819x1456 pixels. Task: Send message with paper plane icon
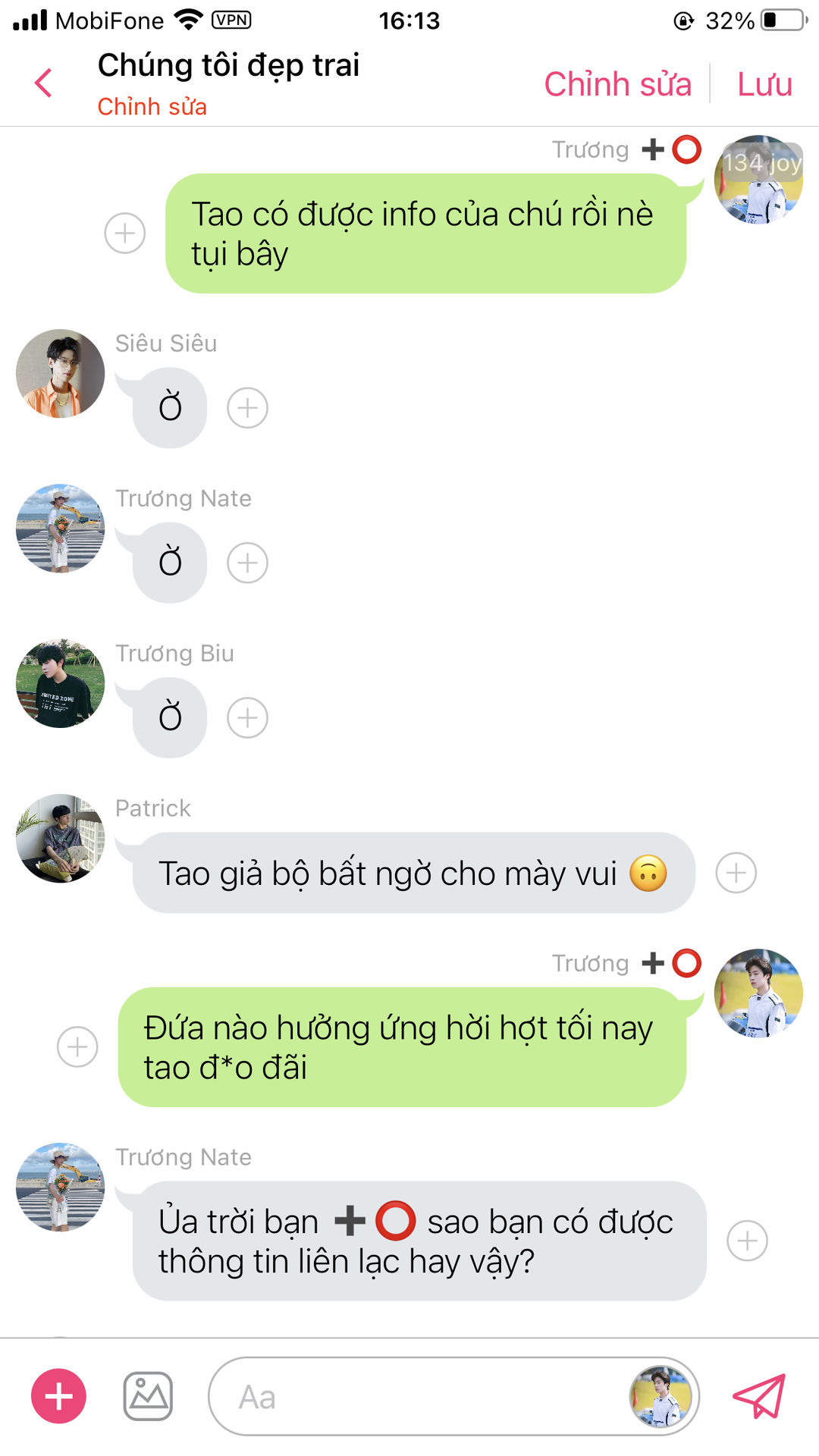759,1396
